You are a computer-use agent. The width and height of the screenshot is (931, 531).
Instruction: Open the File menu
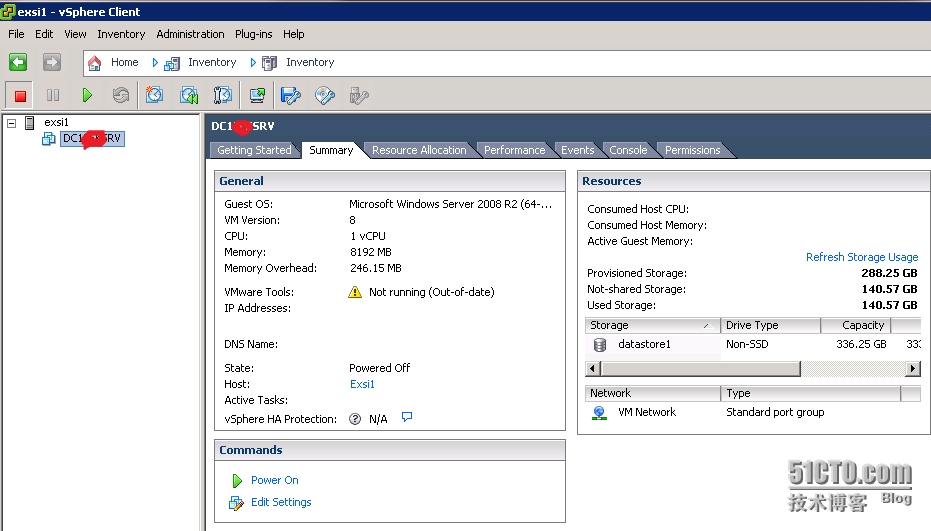pos(16,34)
